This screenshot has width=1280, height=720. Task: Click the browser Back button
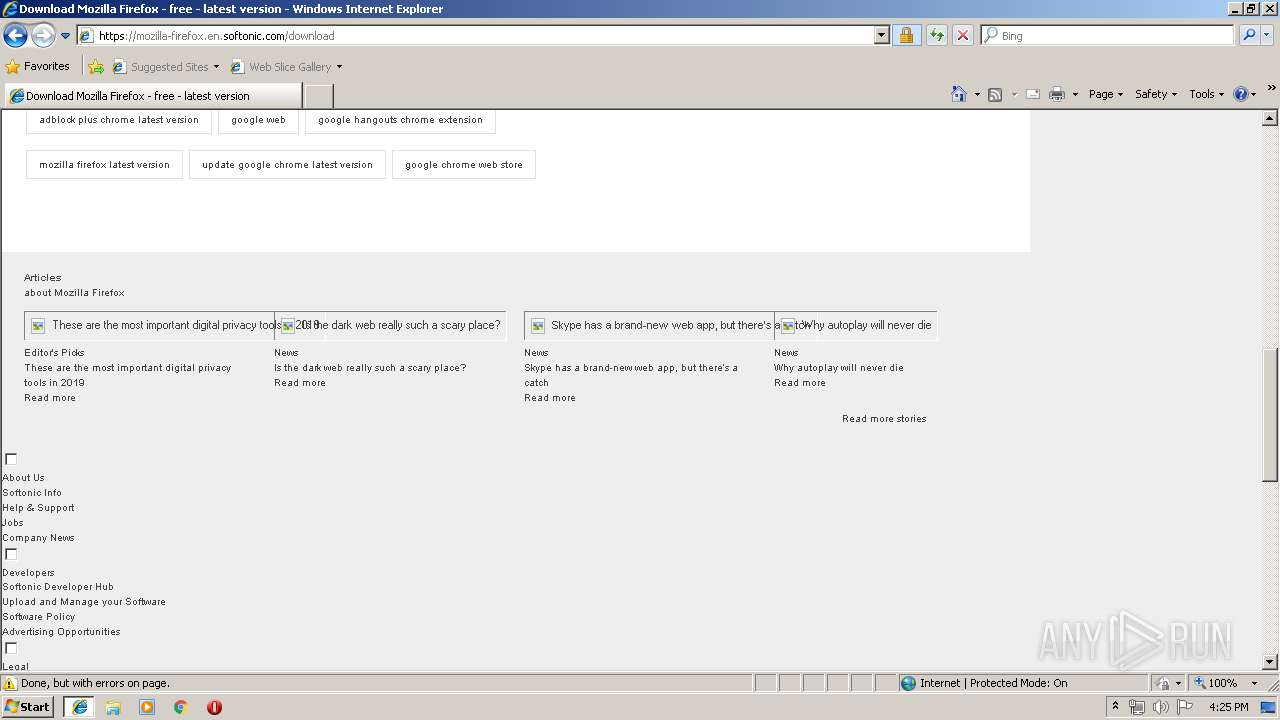point(15,36)
